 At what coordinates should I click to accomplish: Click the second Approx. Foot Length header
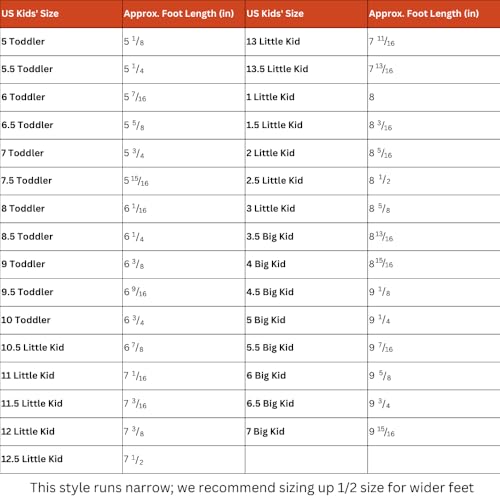(424, 14)
